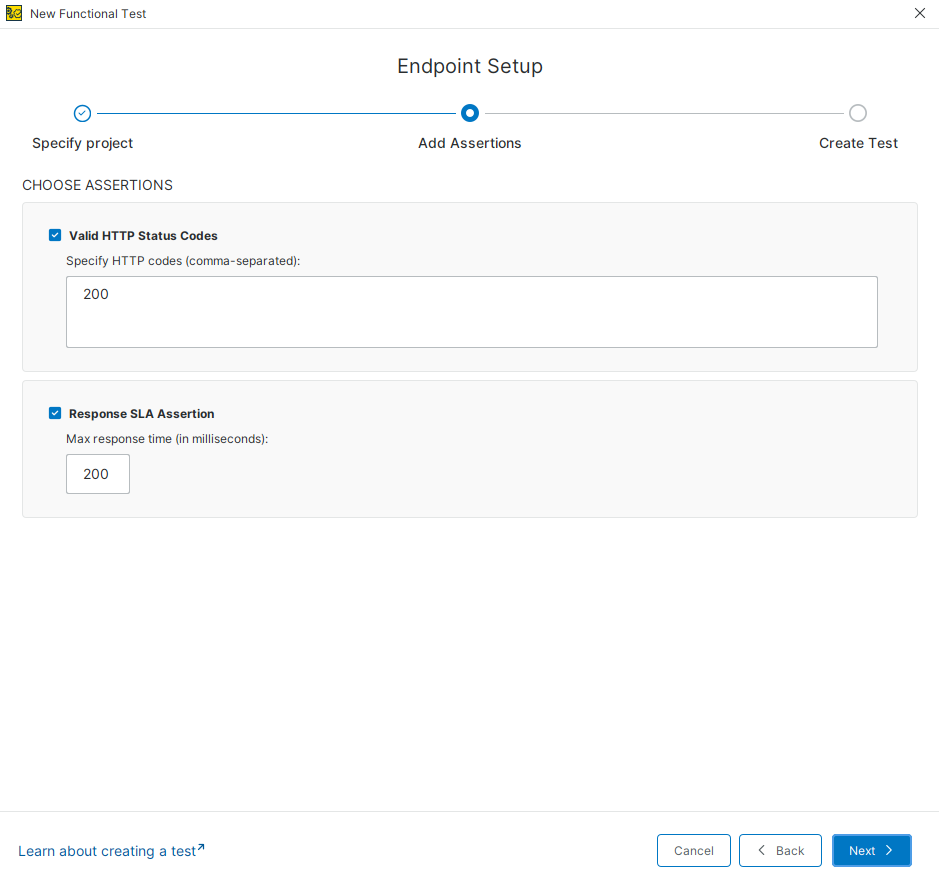Click the max response time field
The width and height of the screenshot is (939, 887).
click(x=98, y=474)
